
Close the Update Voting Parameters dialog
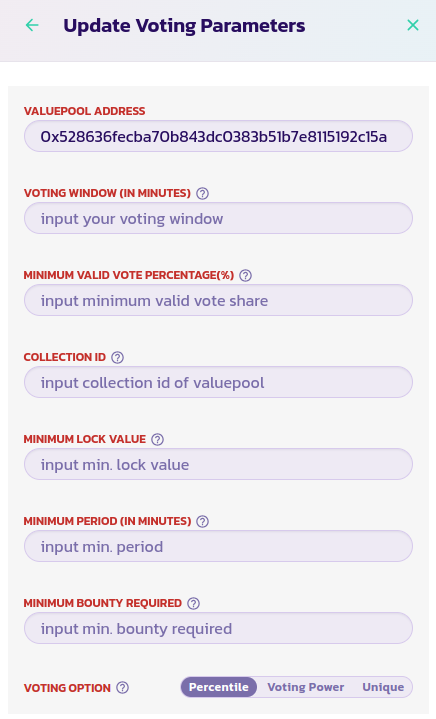click(413, 25)
